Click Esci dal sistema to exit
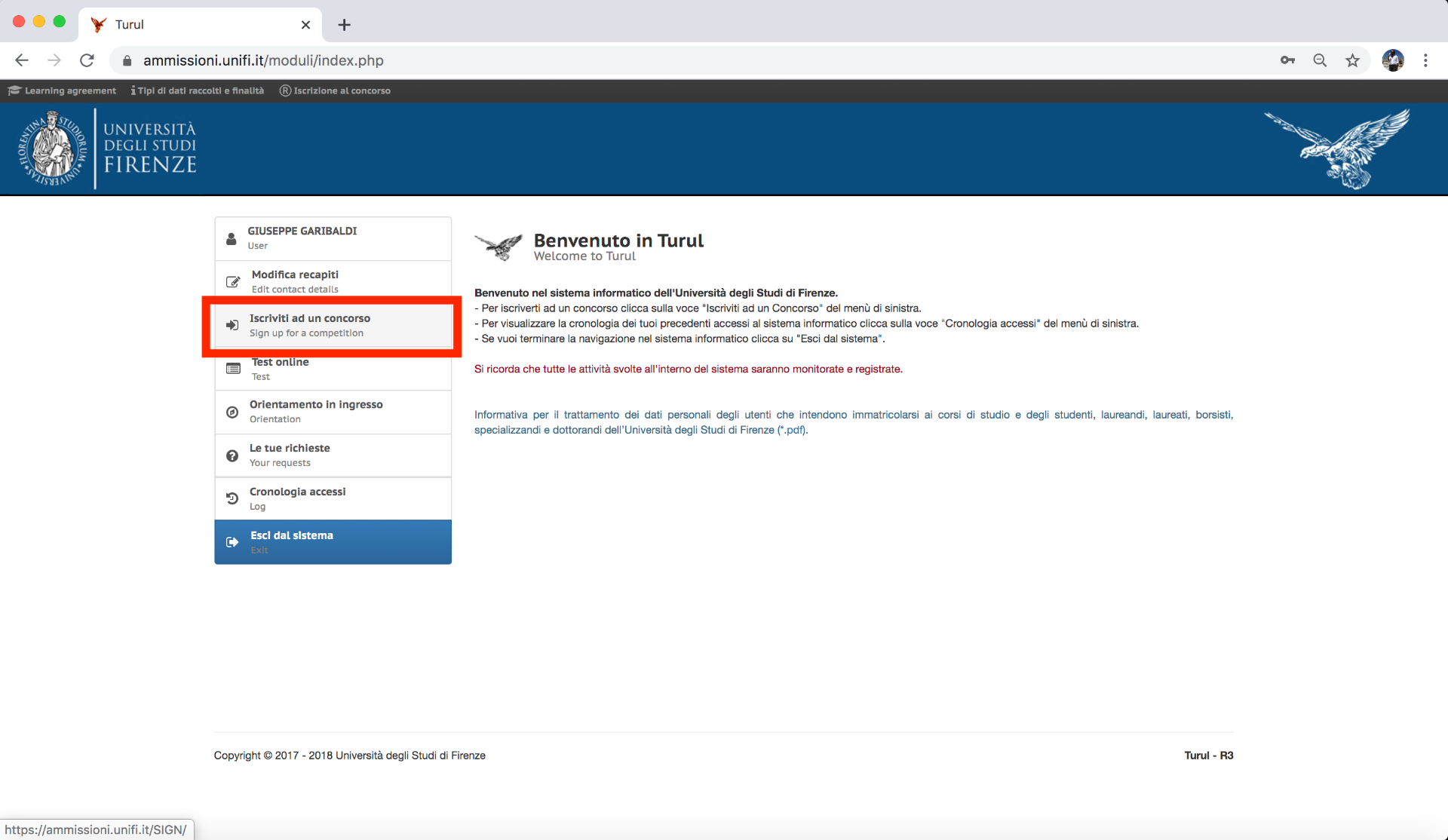The width and height of the screenshot is (1448, 840). tap(333, 542)
